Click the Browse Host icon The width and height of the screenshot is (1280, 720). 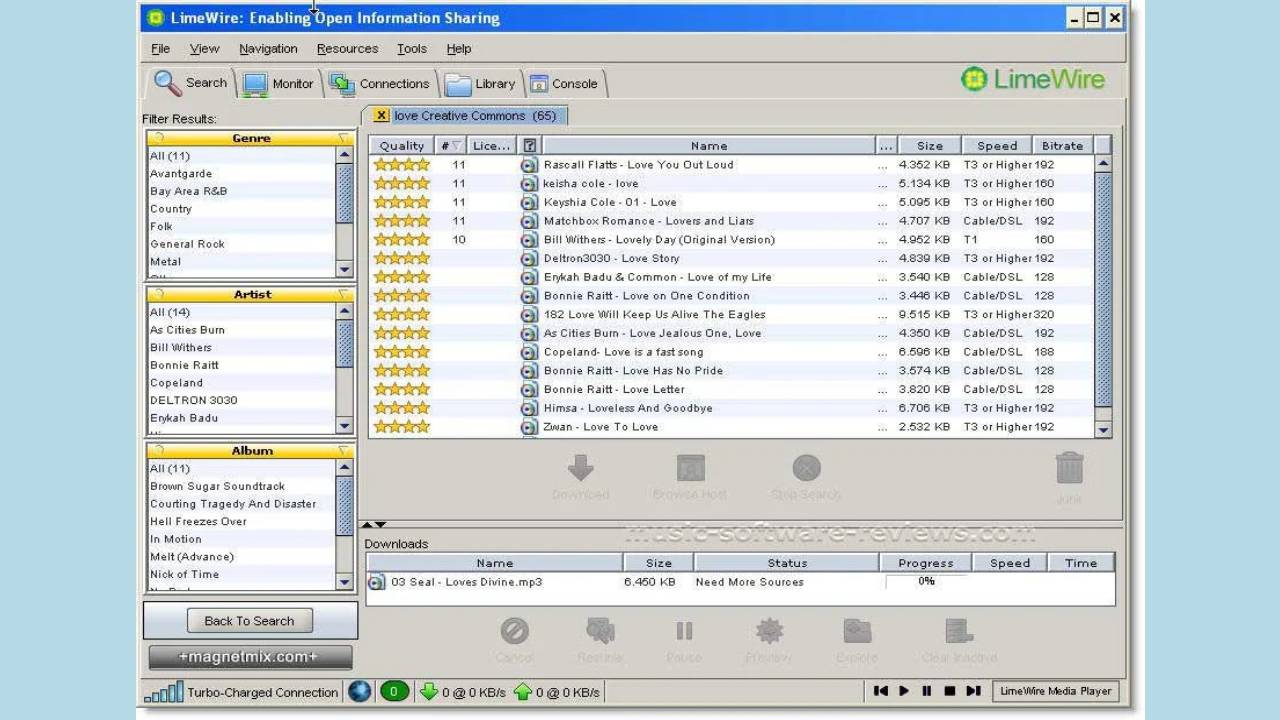[x=690, y=470]
